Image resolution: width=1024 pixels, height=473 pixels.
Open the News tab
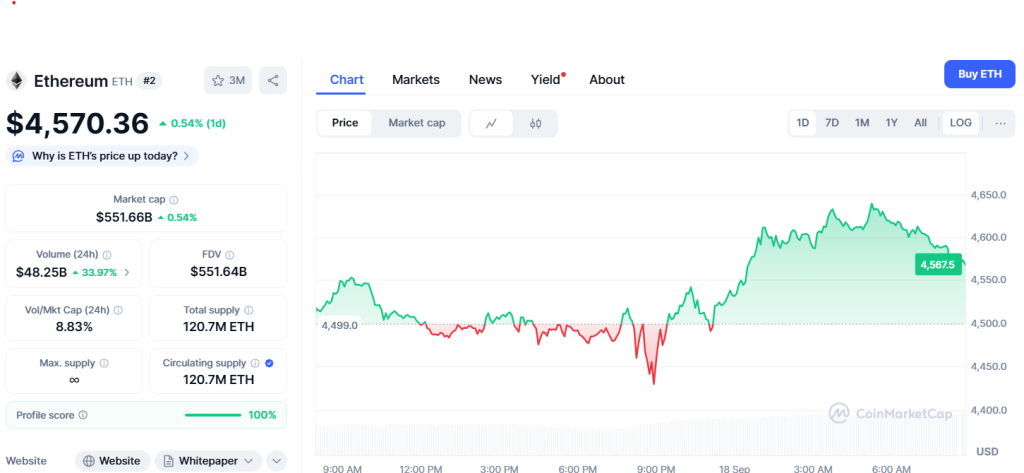click(485, 80)
